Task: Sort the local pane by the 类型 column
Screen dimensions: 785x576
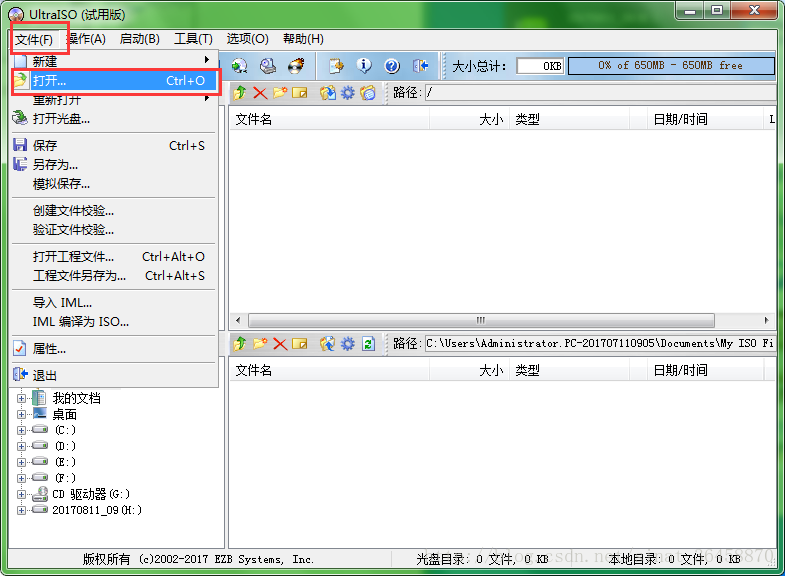Action: (570, 370)
